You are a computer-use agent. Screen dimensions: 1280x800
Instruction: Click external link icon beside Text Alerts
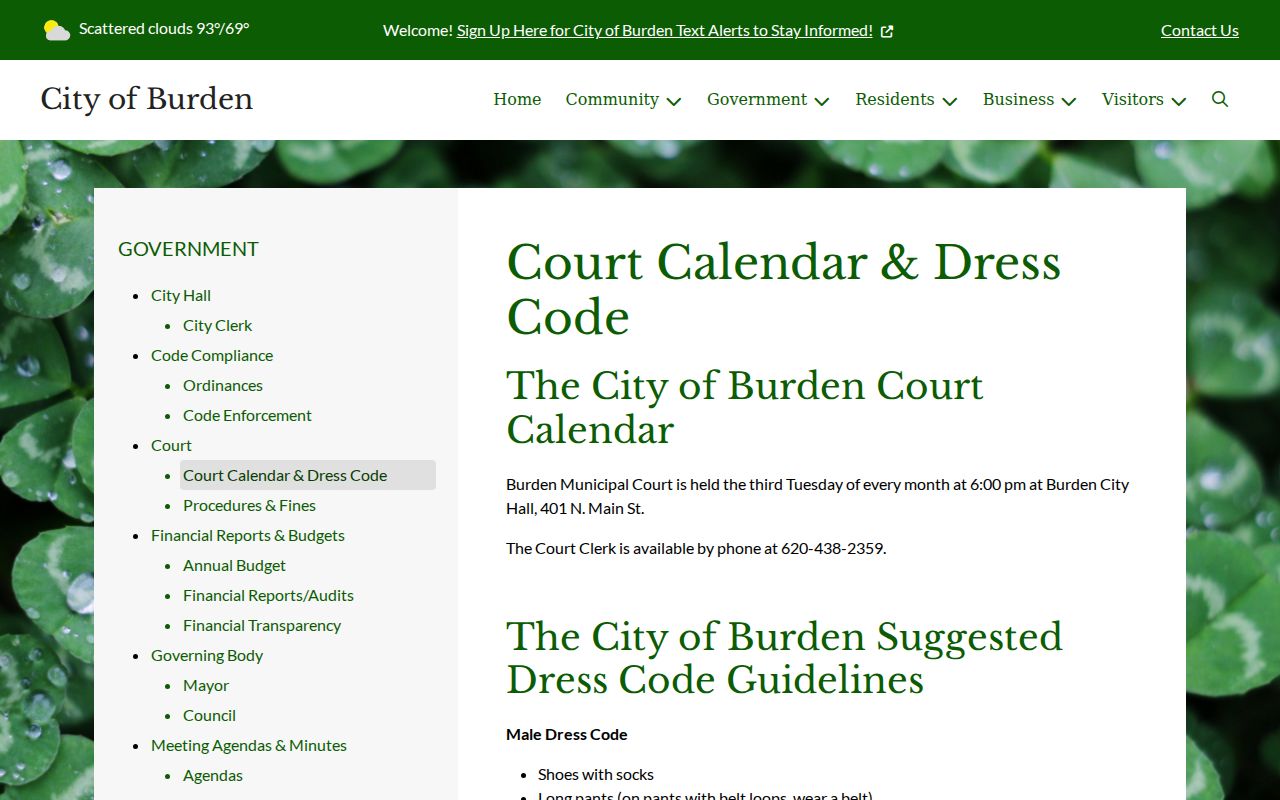click(887, 31)
